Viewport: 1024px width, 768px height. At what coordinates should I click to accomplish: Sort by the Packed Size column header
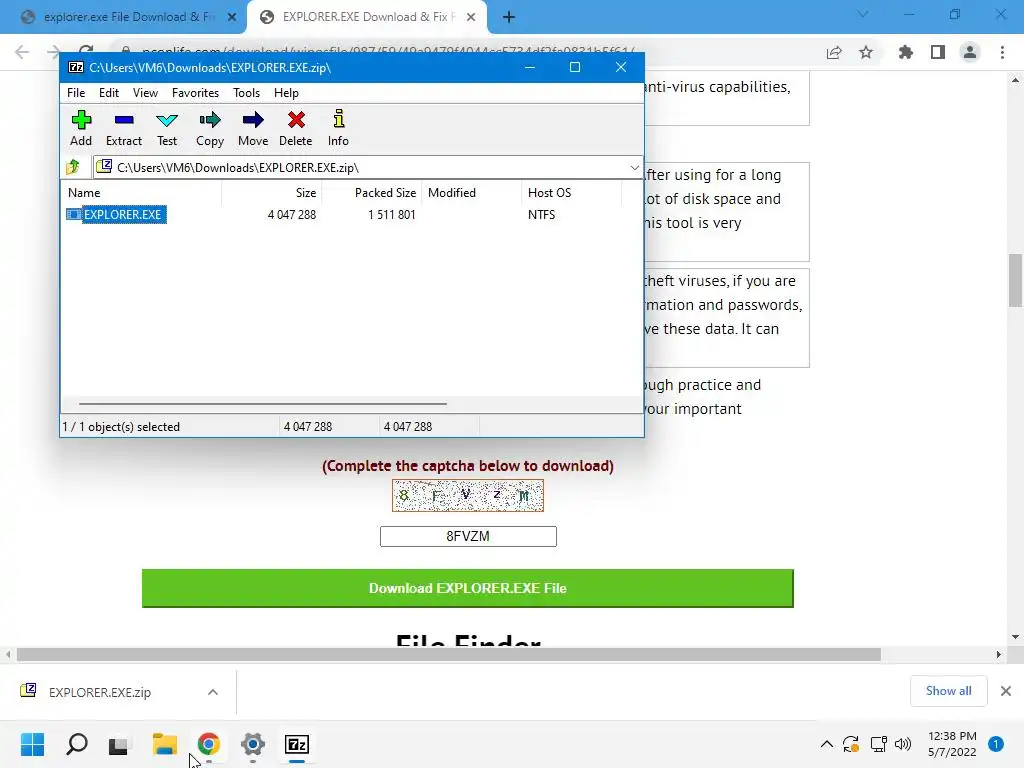click(x=371, y=193)
